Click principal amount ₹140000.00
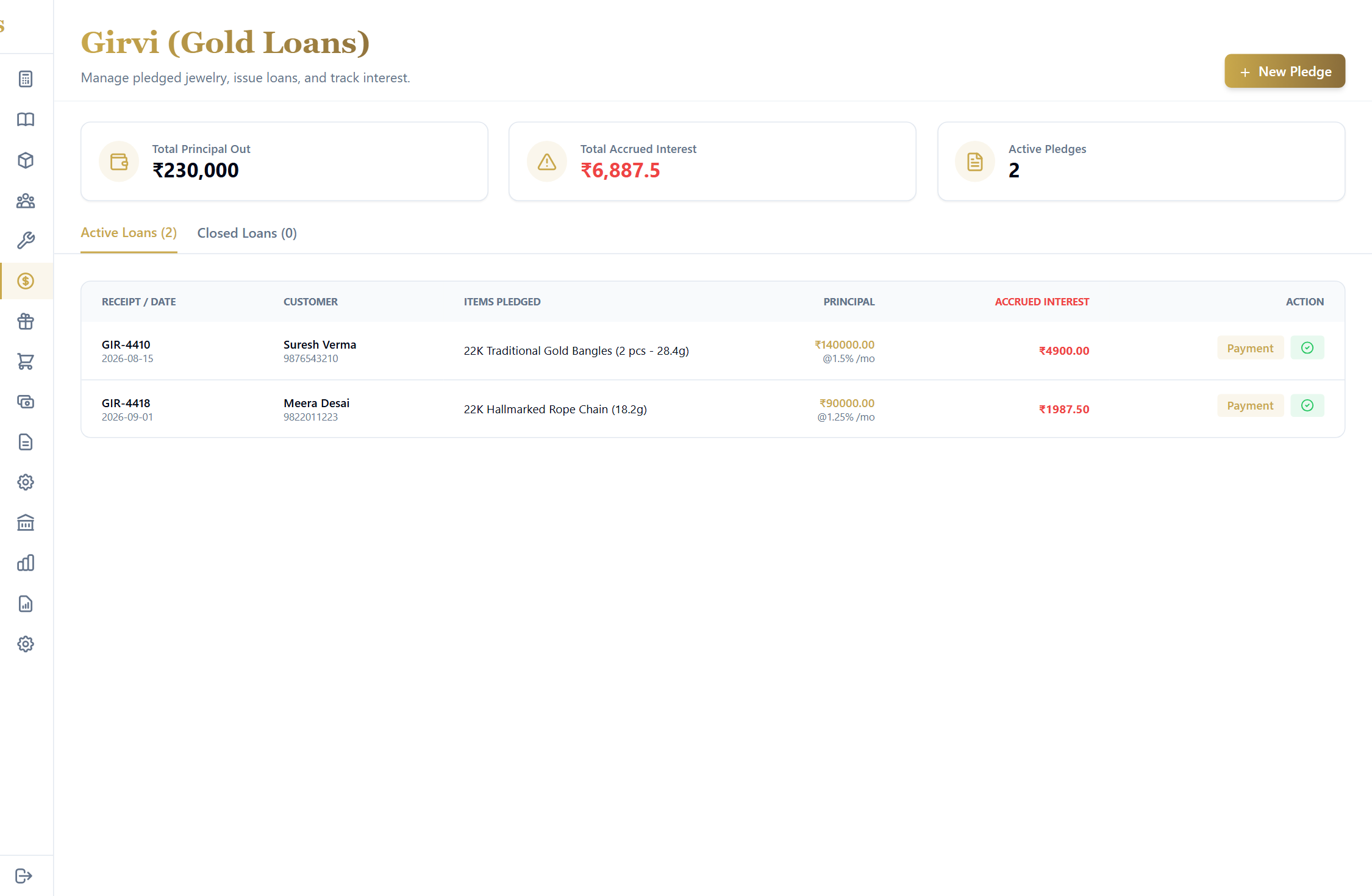The width and height of the screenshot is (1372, 896). (x=844, y=344)
